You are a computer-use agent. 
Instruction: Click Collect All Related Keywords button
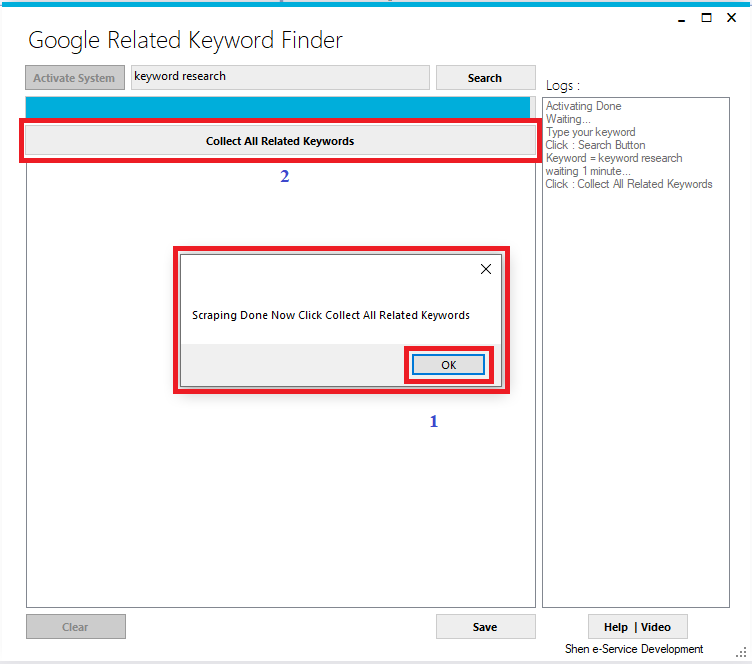point(280,141)
